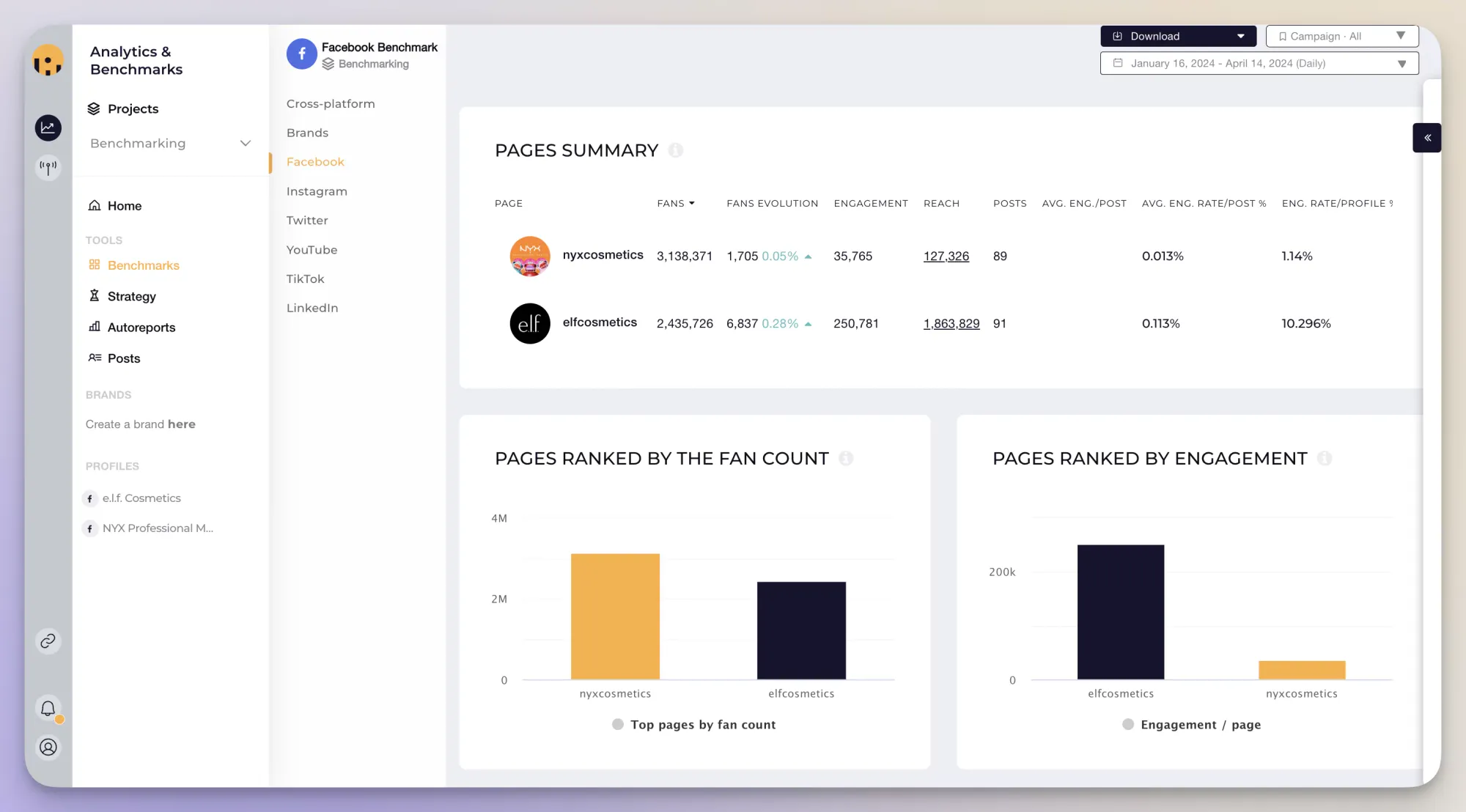Select the Facebook tab in benchmarking
Viewport: 1466px width, 812px height.
[x=314, y=161]
